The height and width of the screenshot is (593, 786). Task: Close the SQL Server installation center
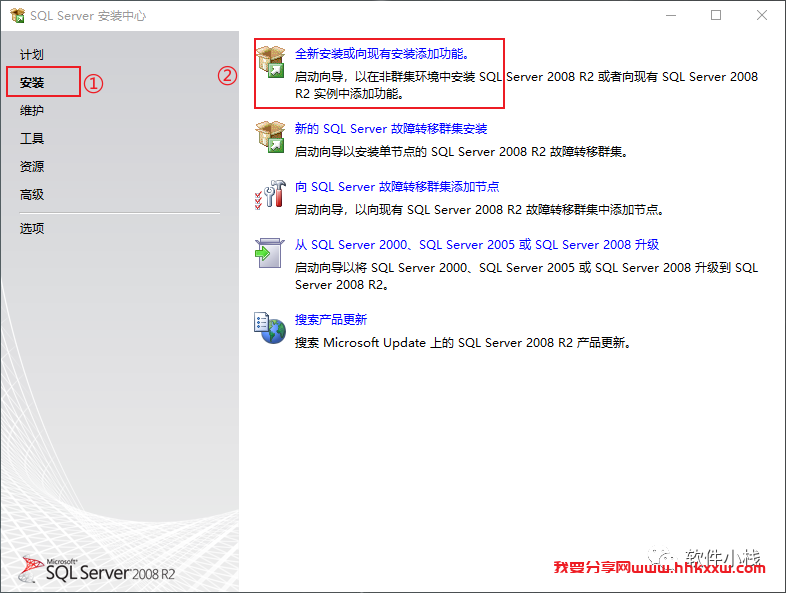(761, 16)
